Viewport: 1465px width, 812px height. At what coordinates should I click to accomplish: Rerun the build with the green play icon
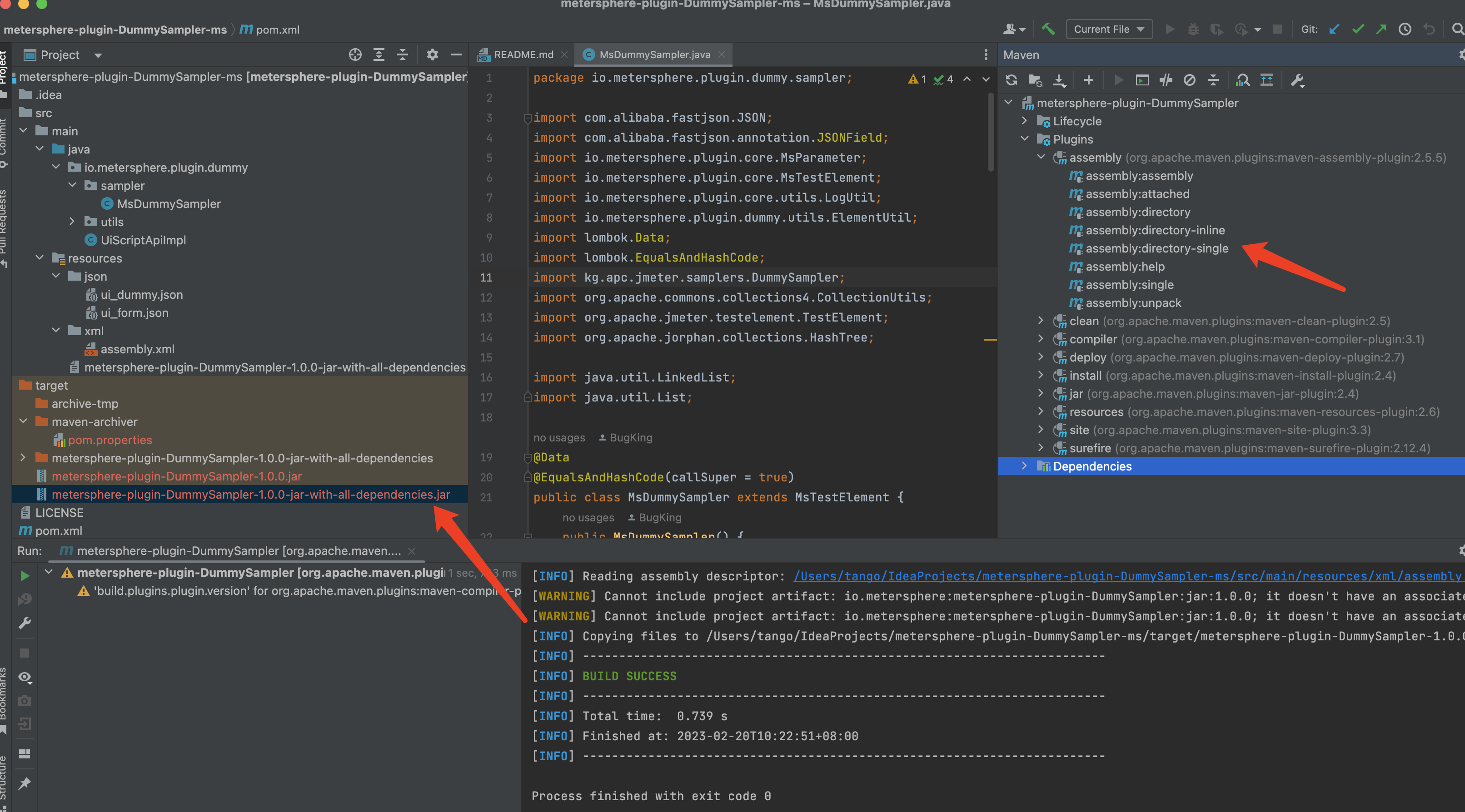pos(25,575)
